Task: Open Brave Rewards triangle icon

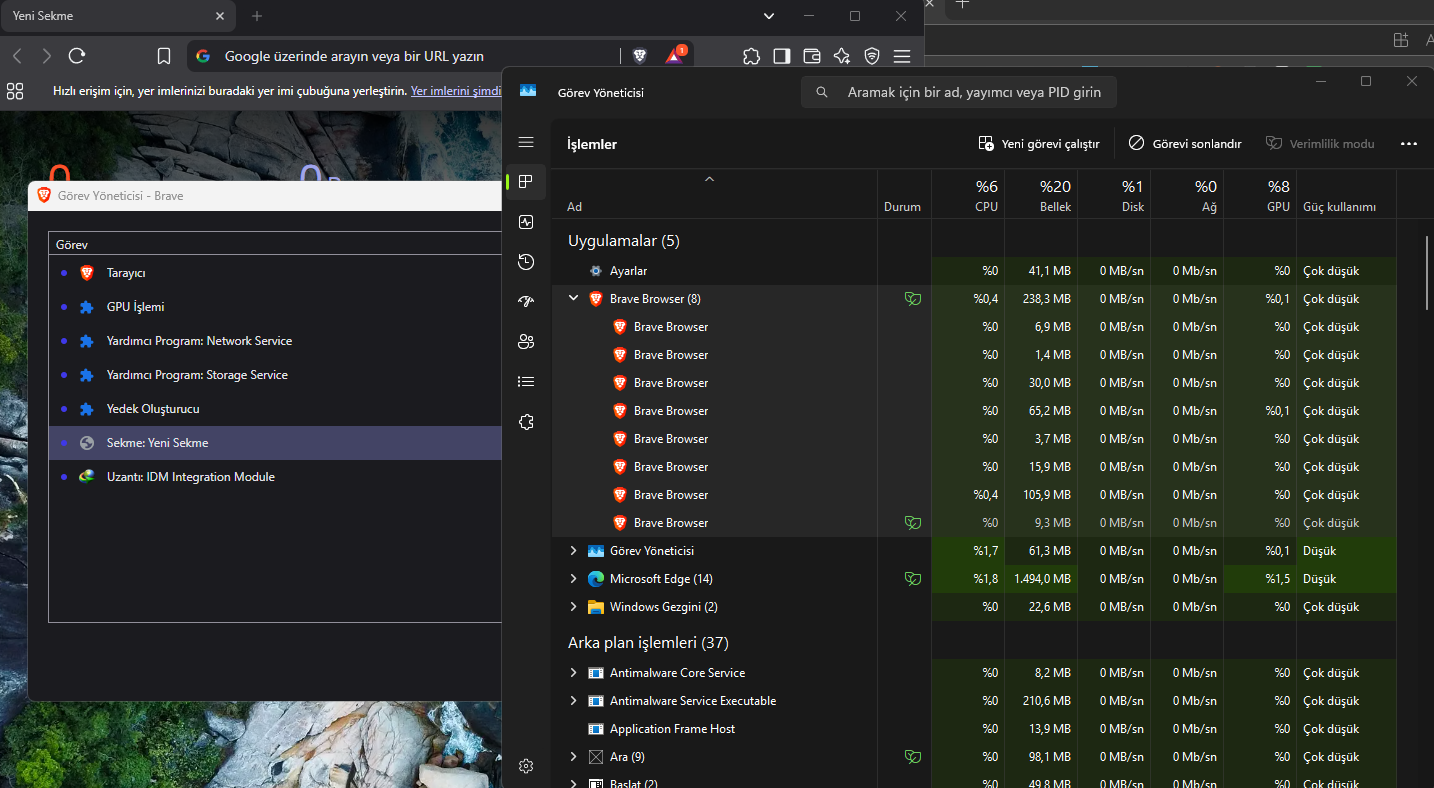Action: [x=675, y=56]
